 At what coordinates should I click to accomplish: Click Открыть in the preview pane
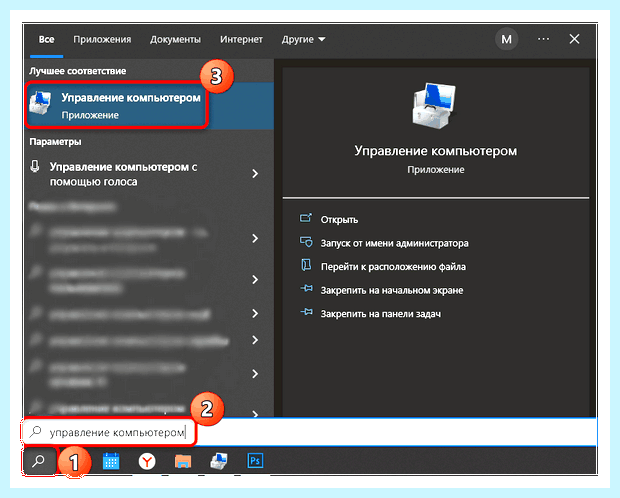339,220
